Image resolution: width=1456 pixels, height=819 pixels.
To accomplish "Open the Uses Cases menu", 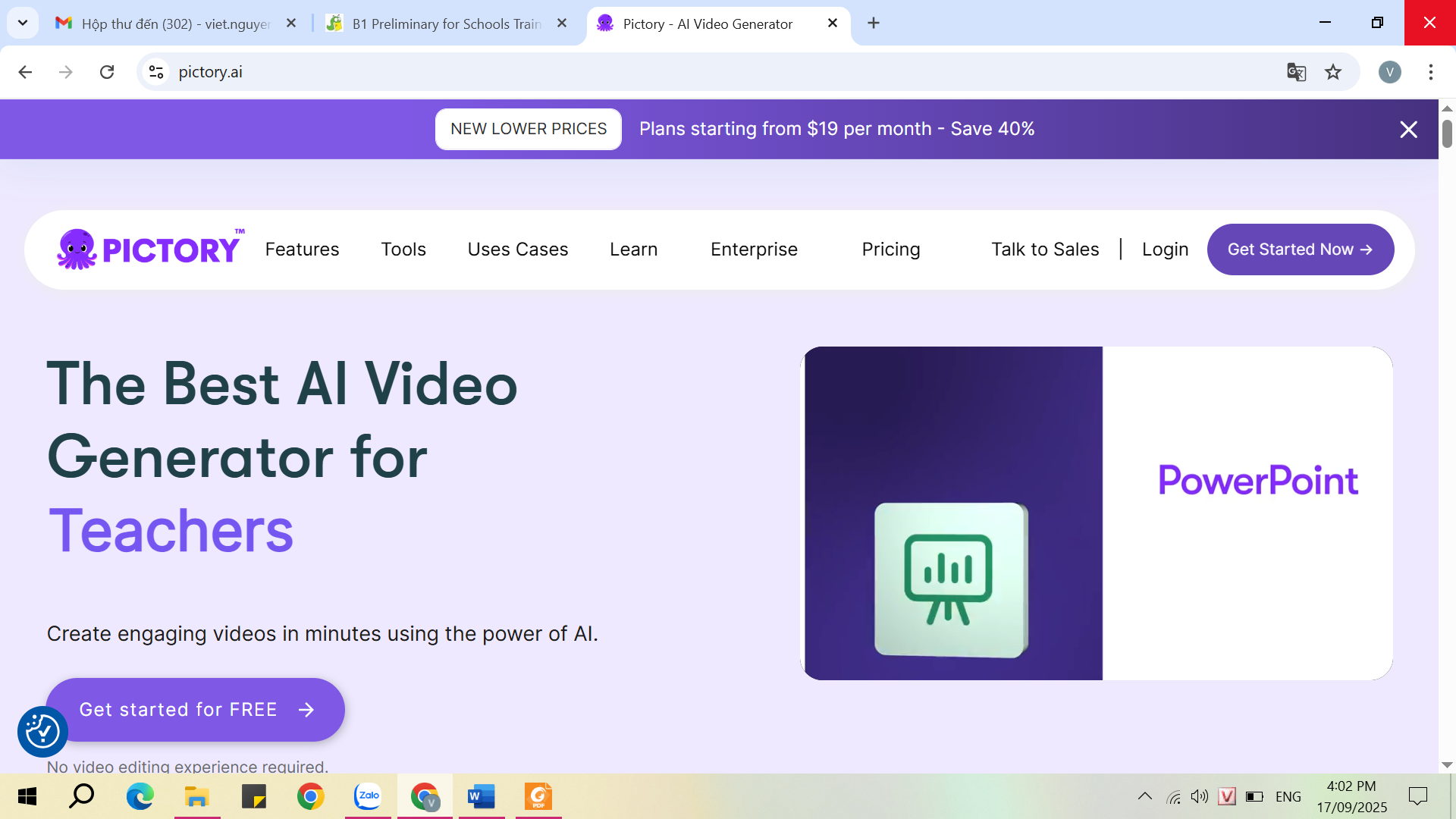I will [x=518, y=249].
